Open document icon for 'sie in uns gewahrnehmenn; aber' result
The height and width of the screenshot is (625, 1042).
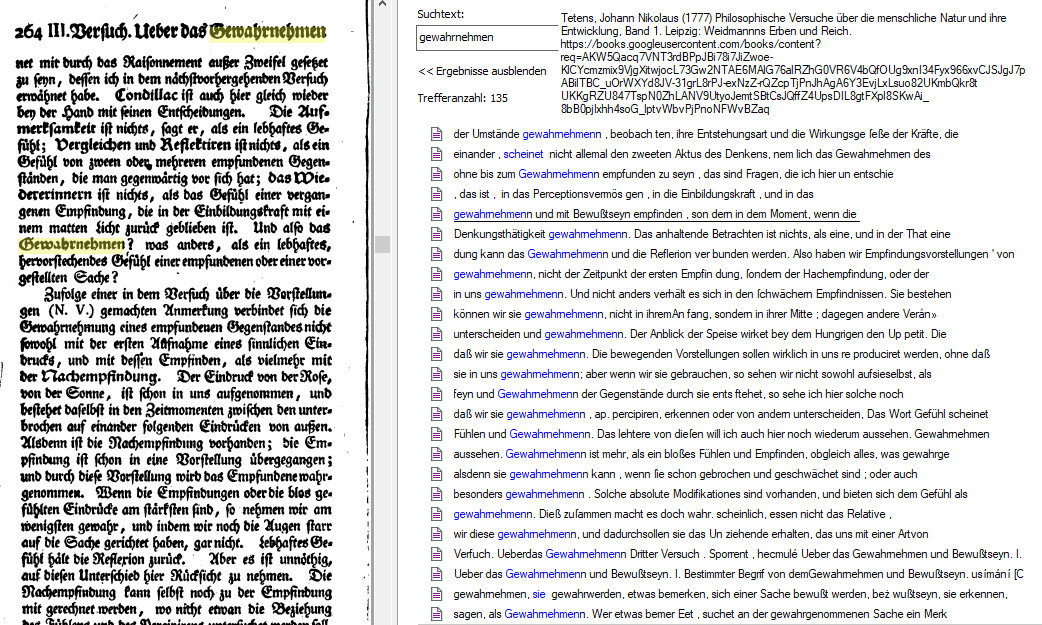(x=436, y=374)
